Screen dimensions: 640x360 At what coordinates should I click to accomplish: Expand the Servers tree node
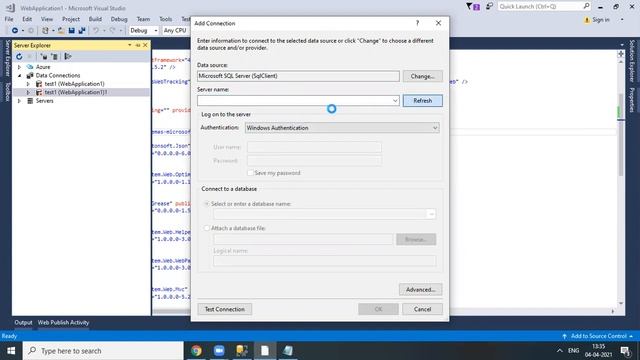pyautogui.click(x=19, y=101)
